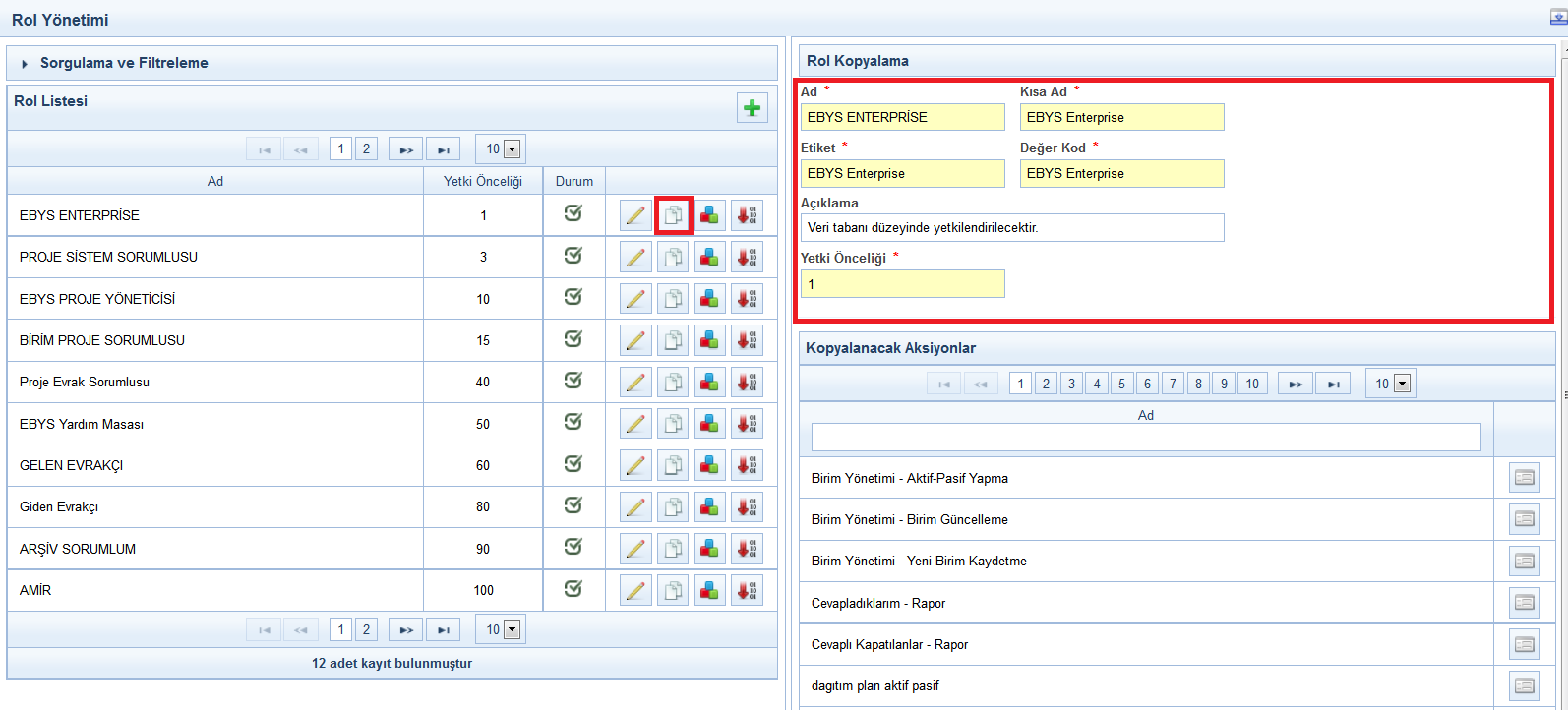
Task: Toggle the status checkmark for GELEN EVRAKÇI
Action: [573, 464]
